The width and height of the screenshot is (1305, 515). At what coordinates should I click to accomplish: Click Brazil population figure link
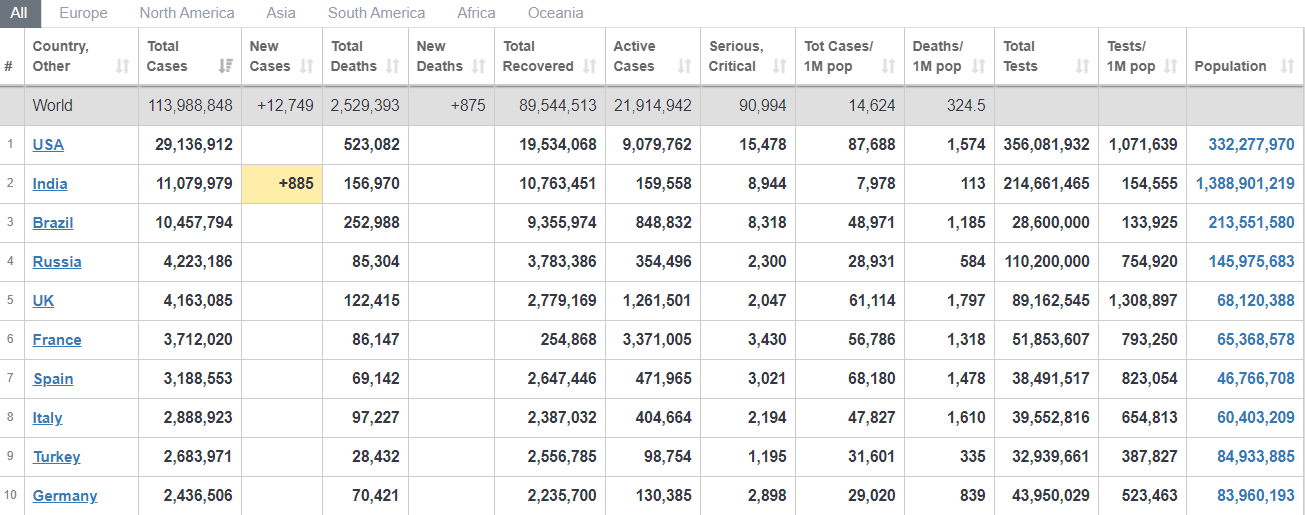1251,223
